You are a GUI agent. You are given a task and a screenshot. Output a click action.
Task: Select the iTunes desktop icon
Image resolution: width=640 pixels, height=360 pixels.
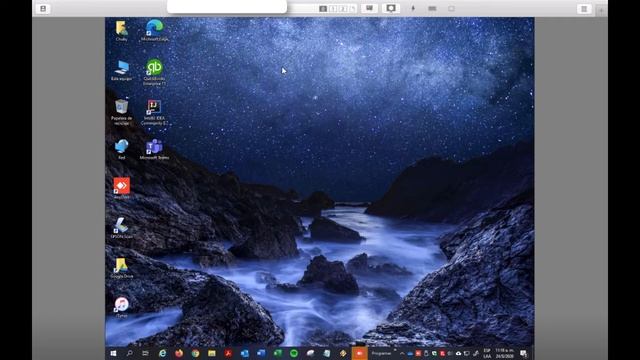point(122,307)
